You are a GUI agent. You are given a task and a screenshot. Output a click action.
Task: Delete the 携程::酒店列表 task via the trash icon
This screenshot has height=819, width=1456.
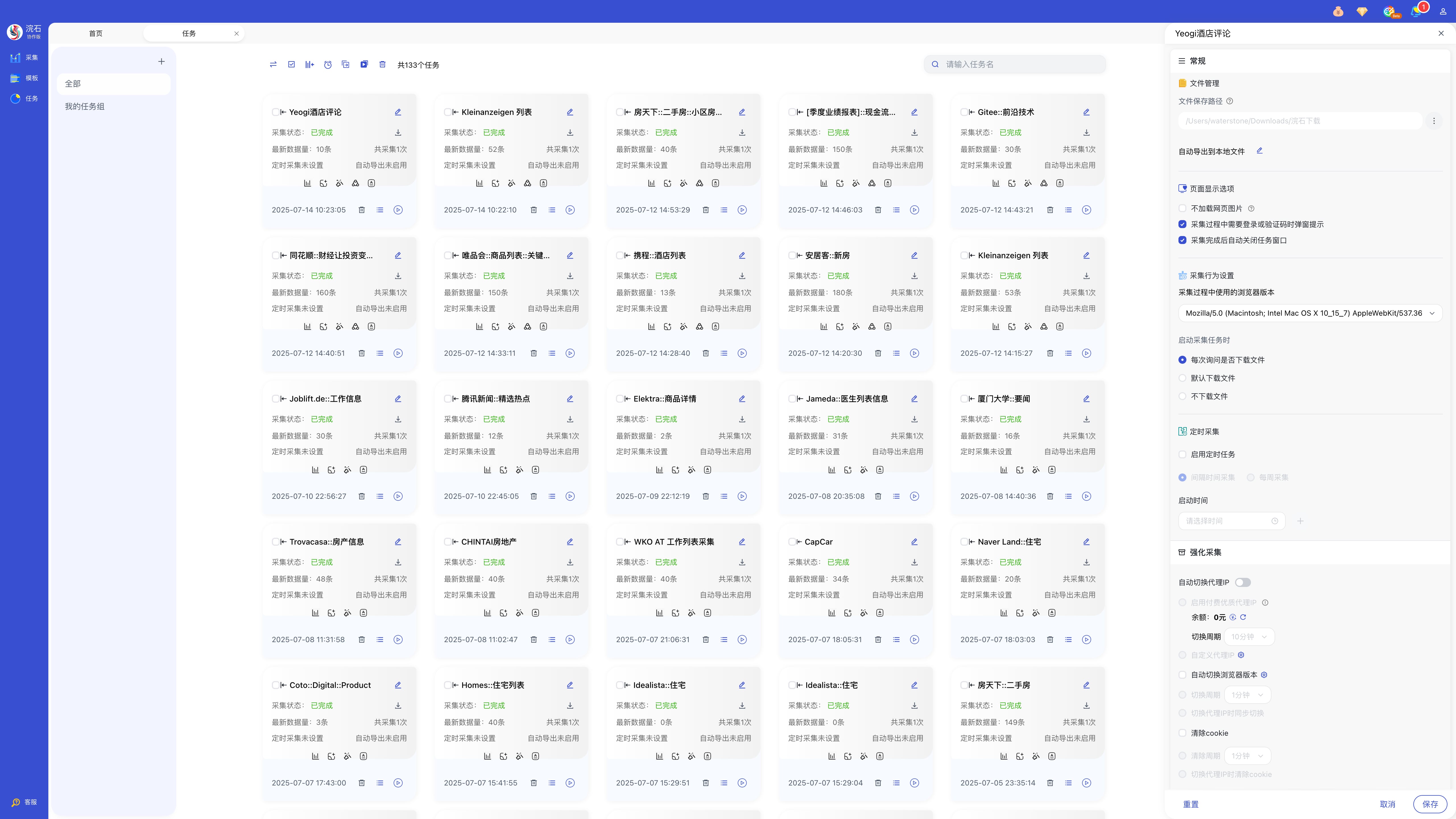(x=705, y=353)
